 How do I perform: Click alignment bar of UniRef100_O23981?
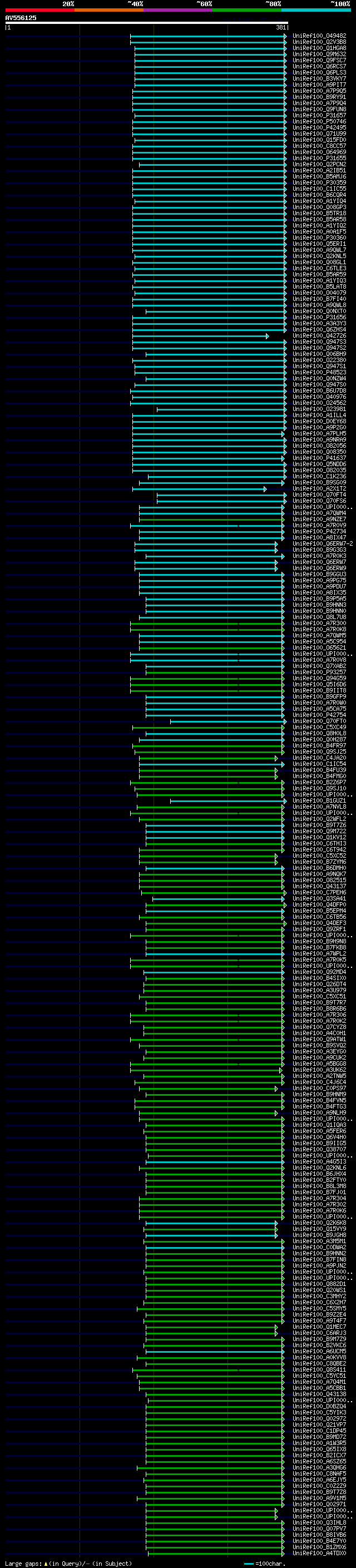coord(221,409)
